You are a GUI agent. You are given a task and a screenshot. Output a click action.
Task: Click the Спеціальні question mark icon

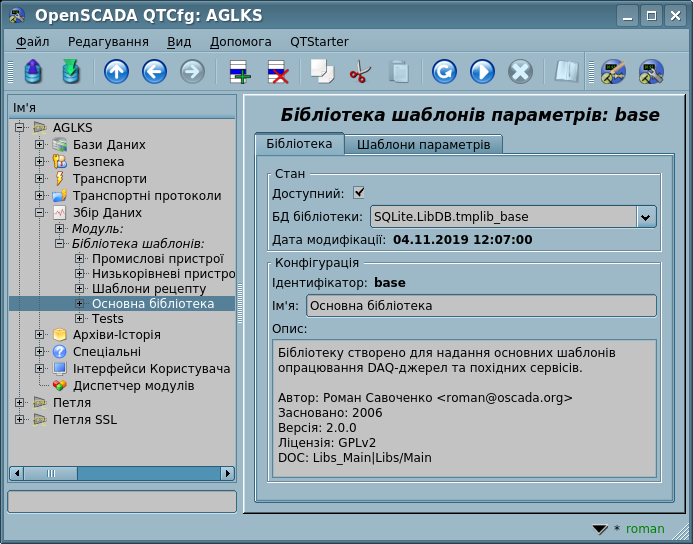pos(59,352)
